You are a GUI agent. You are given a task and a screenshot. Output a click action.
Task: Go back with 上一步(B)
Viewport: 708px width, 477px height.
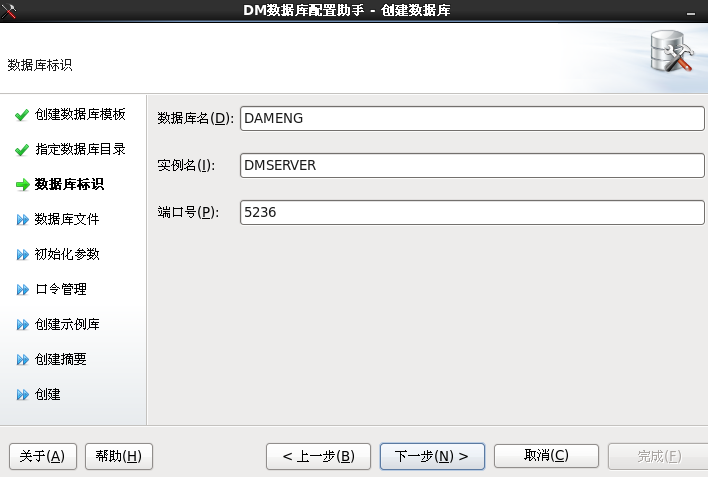point(318,456)
